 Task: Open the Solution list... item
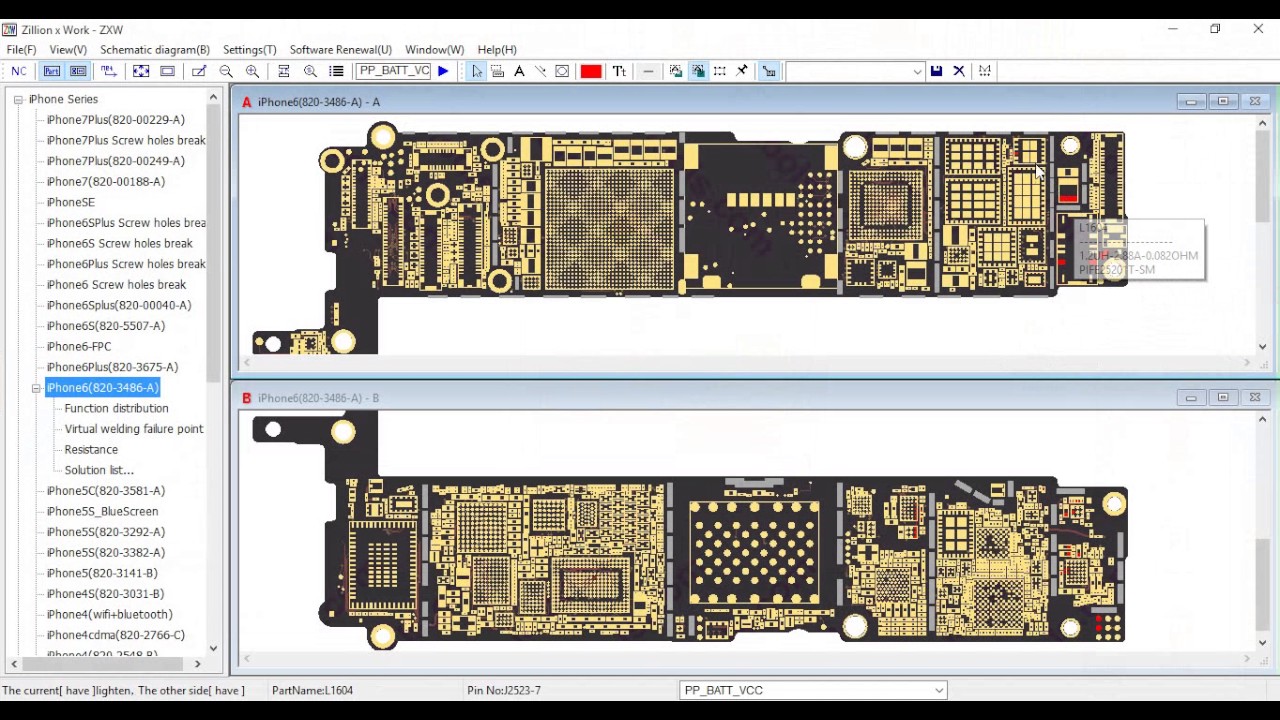pos(99,470)
